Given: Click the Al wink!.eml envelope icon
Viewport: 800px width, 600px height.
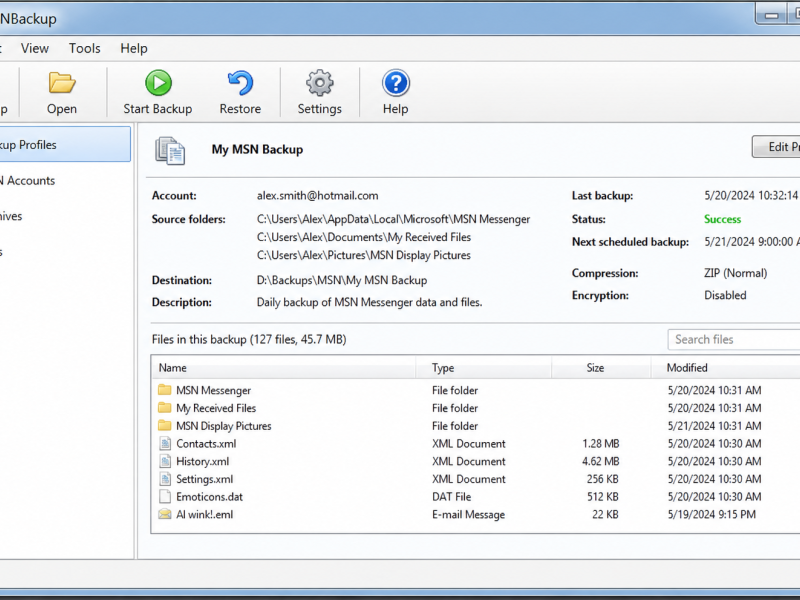Looking at the screenshot, I should pos(164,514).
